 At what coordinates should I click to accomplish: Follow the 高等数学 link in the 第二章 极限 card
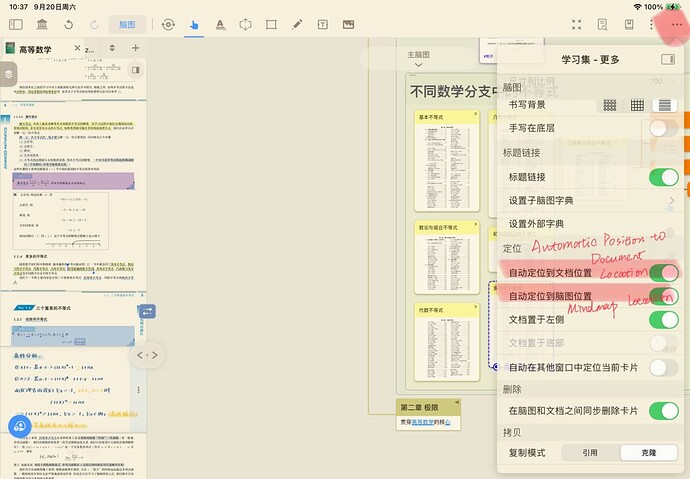click(423, 422)
